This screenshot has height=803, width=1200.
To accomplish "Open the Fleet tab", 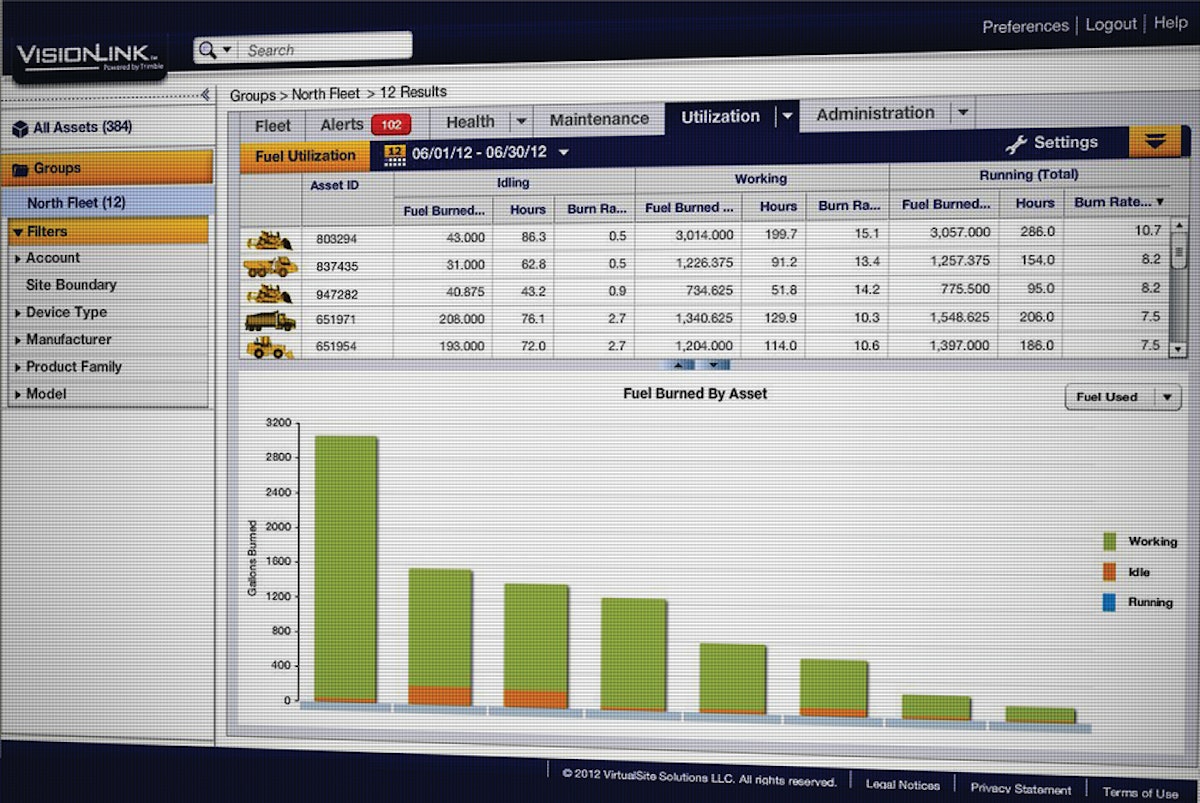I will tap(272, 124).
